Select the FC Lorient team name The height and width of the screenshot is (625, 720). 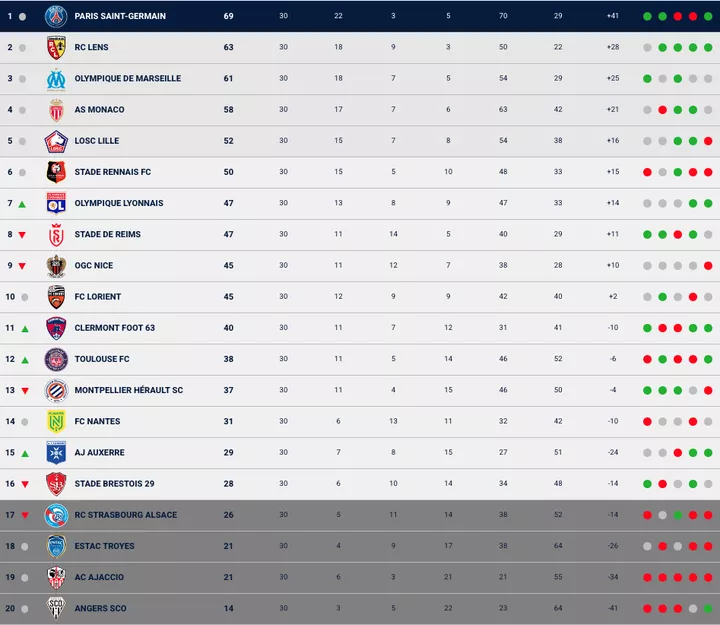click(x=97, y=297)
